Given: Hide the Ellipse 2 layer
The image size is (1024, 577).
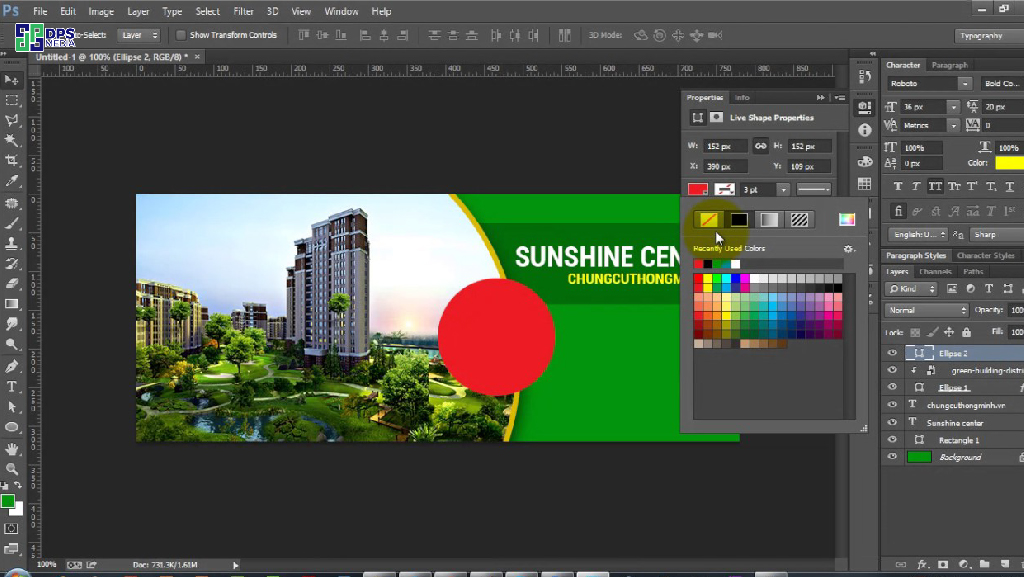Looking at the screenshot, I should click(x=892, y=352).
